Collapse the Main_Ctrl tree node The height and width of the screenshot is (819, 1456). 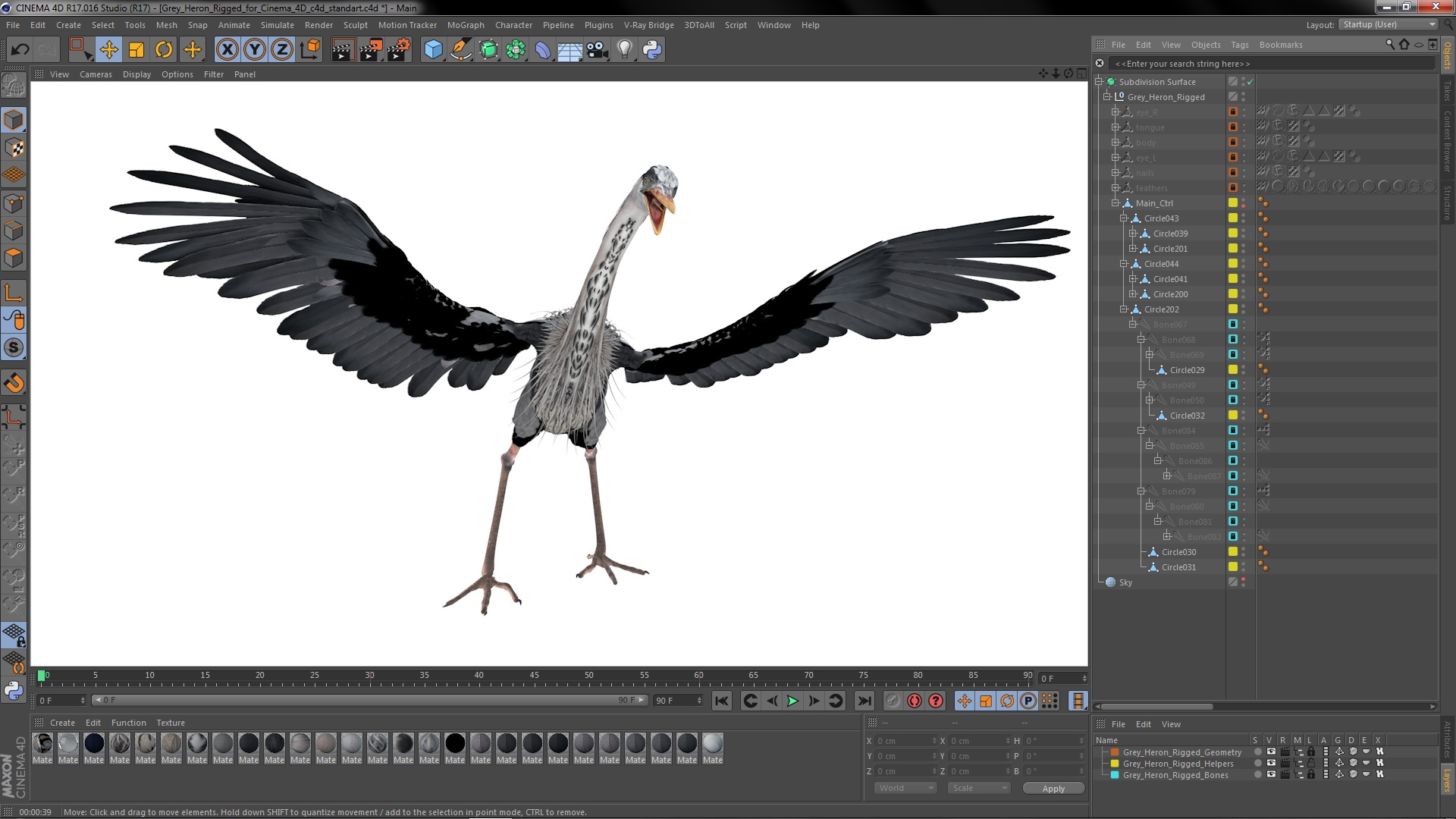tap(1116, 203)
